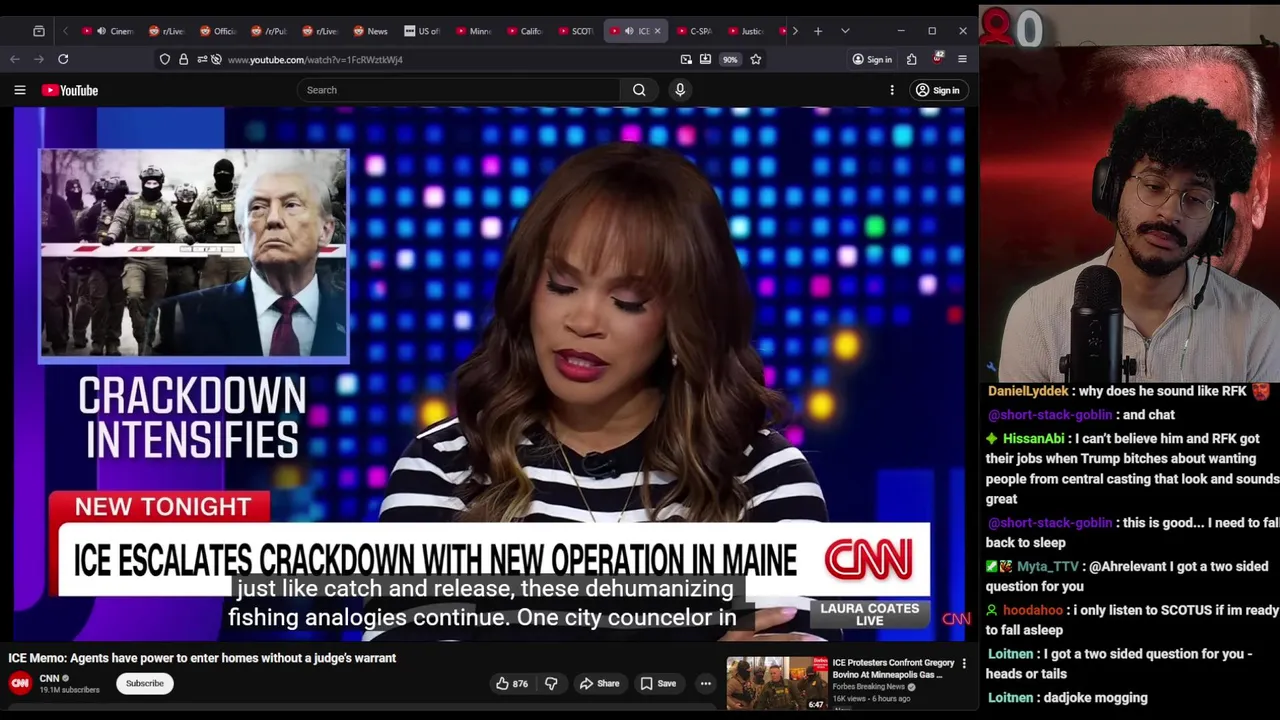
Task: Click chat username DanielLyddek
Action: (x=1028, y=391)
